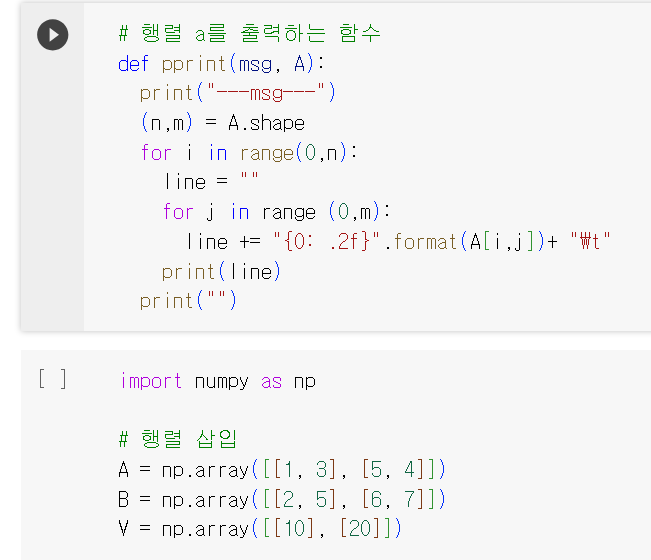
Task: Click the 'line +=' format statement
Action: click(398, 242)
